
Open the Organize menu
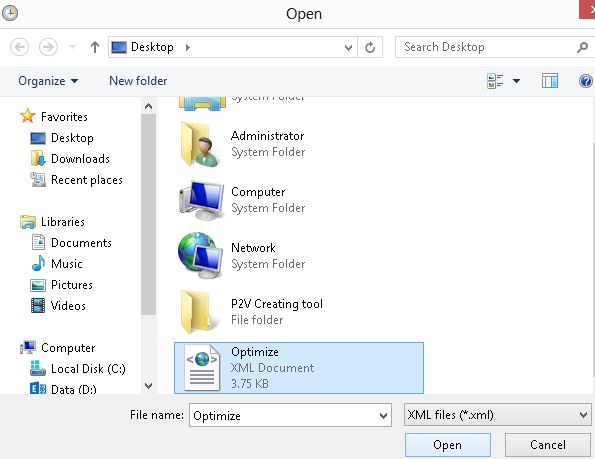point(48,81)
